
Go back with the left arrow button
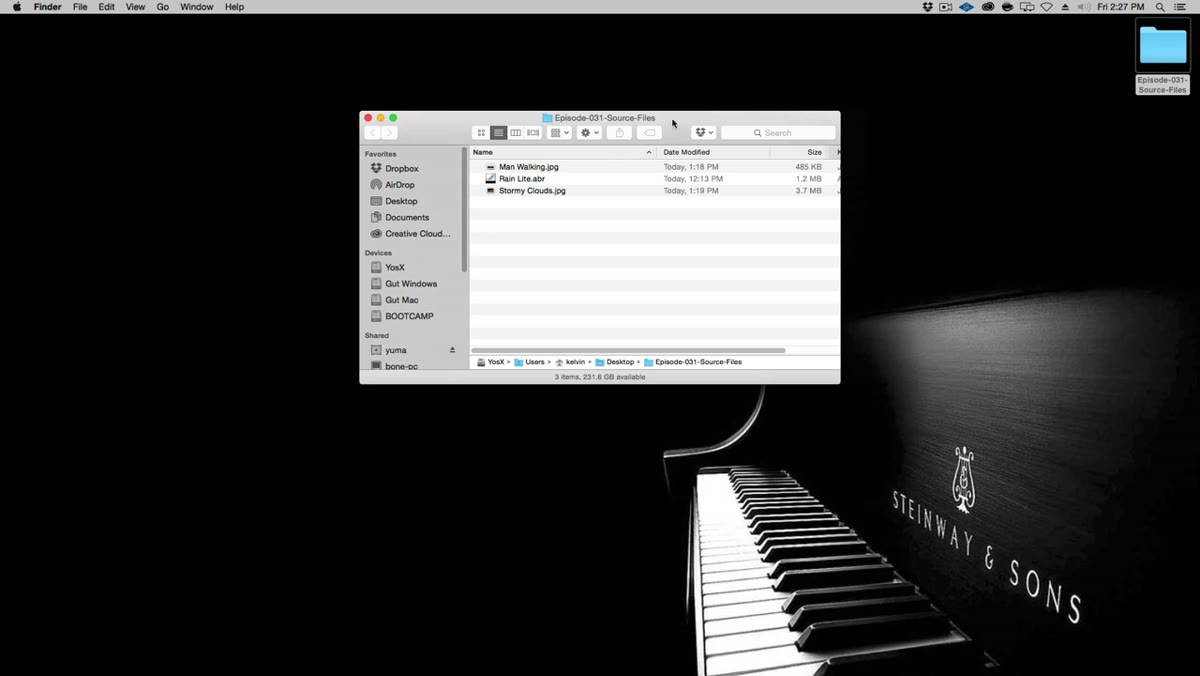[x=372, y=133]
